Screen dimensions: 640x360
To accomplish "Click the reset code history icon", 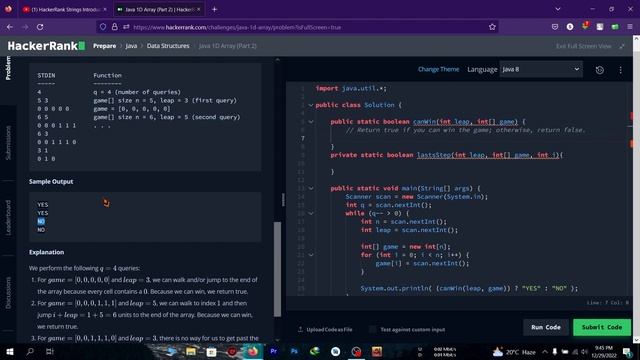I will 600,70.
